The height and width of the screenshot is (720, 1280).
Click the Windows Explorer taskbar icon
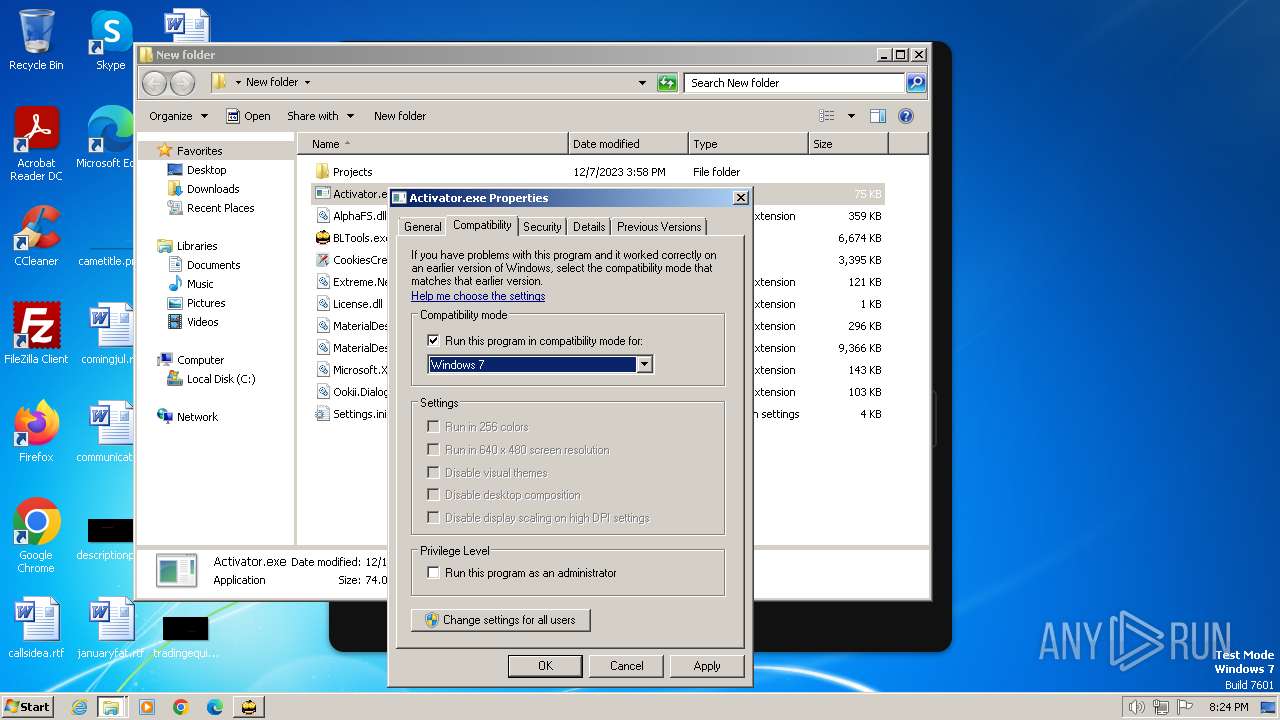(111, 707)
